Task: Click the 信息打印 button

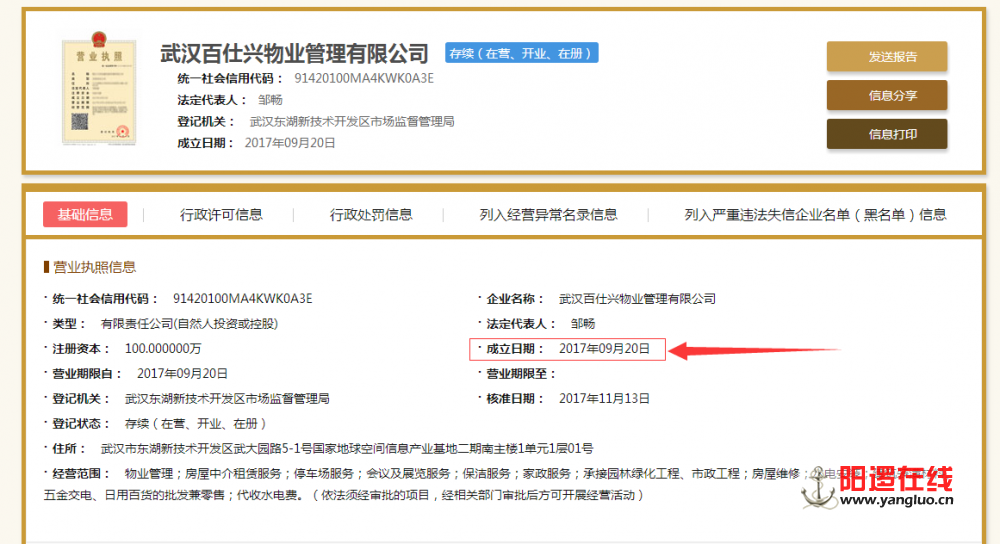Action: 886,134
